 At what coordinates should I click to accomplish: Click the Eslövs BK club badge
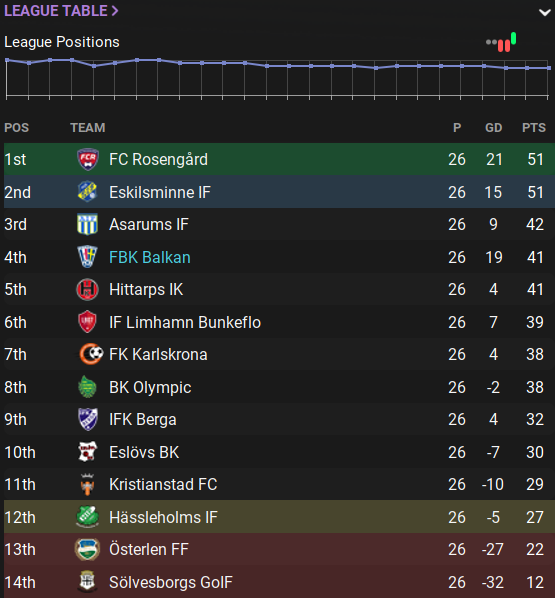coord(88,452)
